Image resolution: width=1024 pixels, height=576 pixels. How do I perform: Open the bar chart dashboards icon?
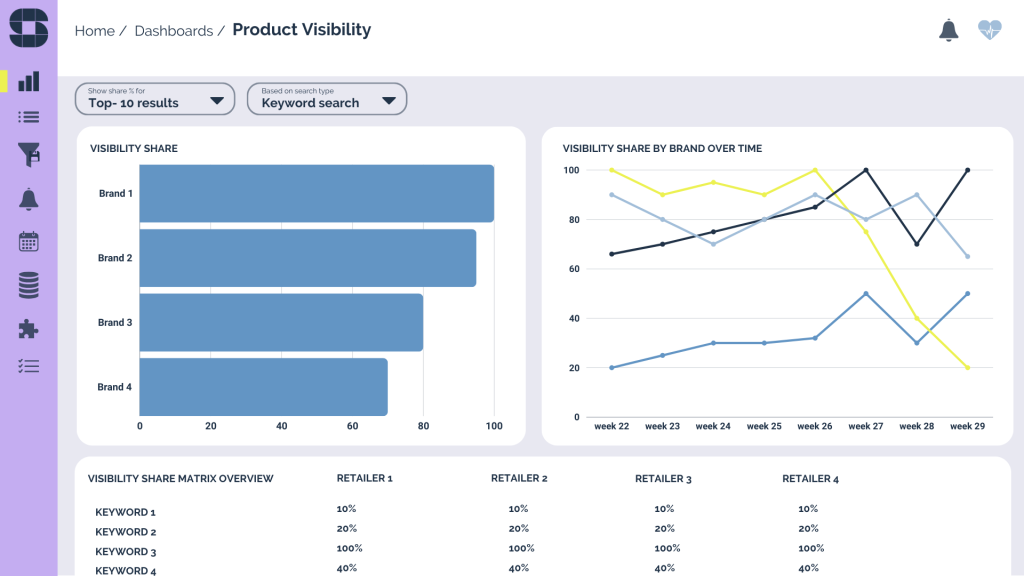(29, 81)
